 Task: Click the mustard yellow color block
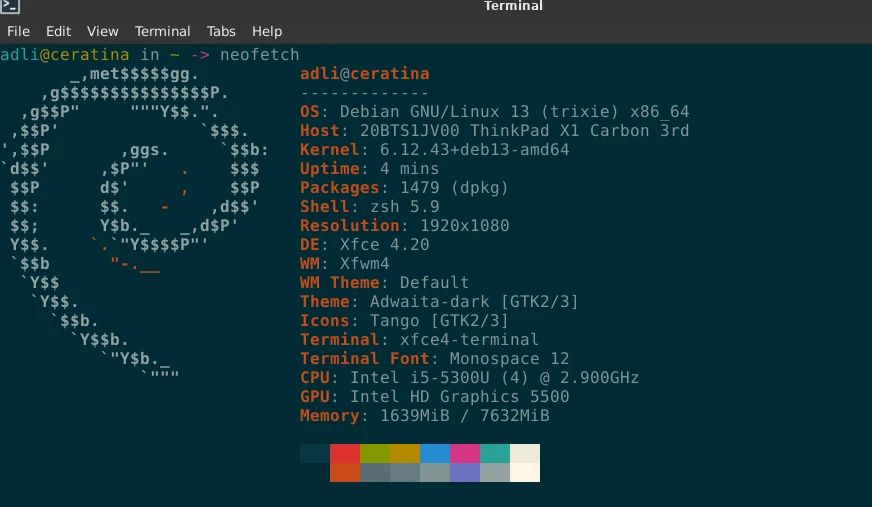coord(405,454)
